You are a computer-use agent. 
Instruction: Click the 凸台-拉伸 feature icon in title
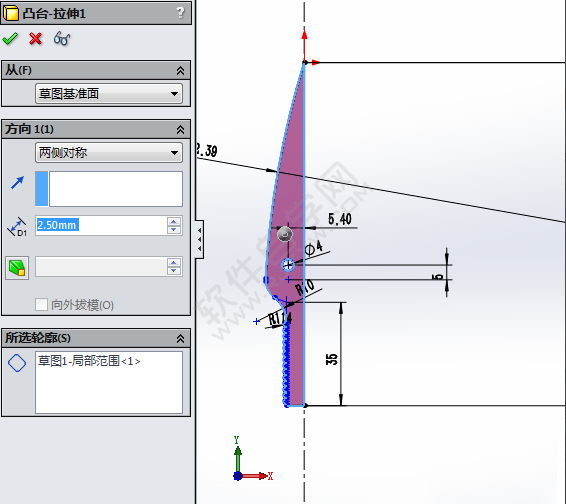click(x=10, y=13)
